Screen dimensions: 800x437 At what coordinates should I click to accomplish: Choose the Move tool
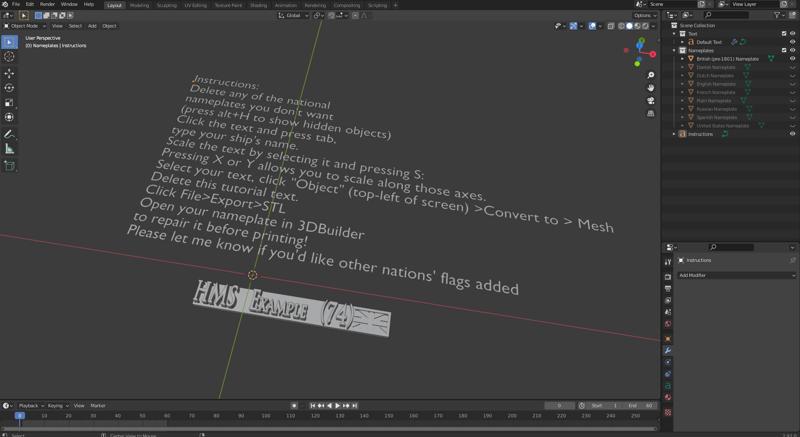point(9,73)
